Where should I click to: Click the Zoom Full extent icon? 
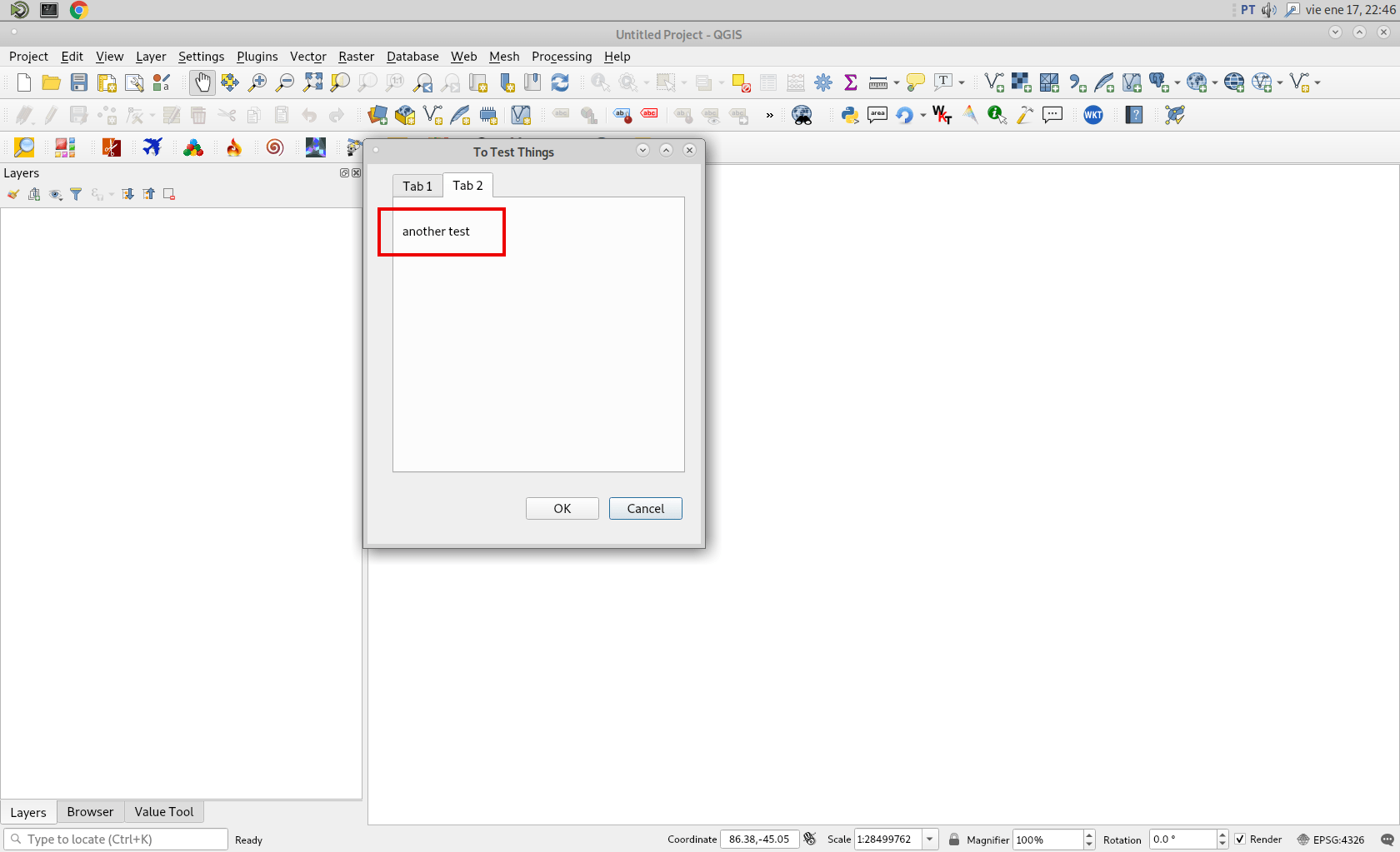[x=312, y=82]
